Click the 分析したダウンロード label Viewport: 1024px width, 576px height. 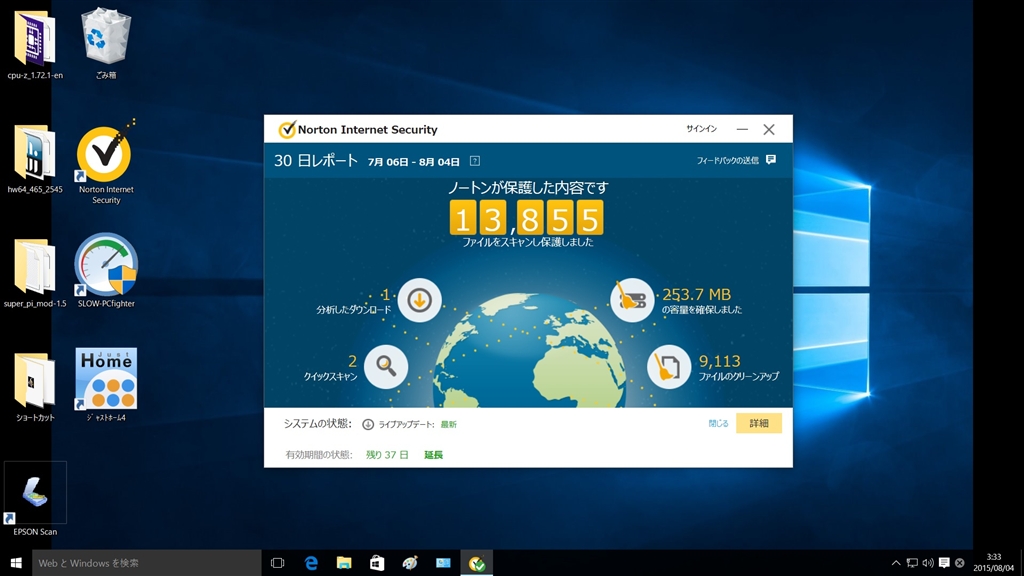pyautogui.click(x=353, y=310)
